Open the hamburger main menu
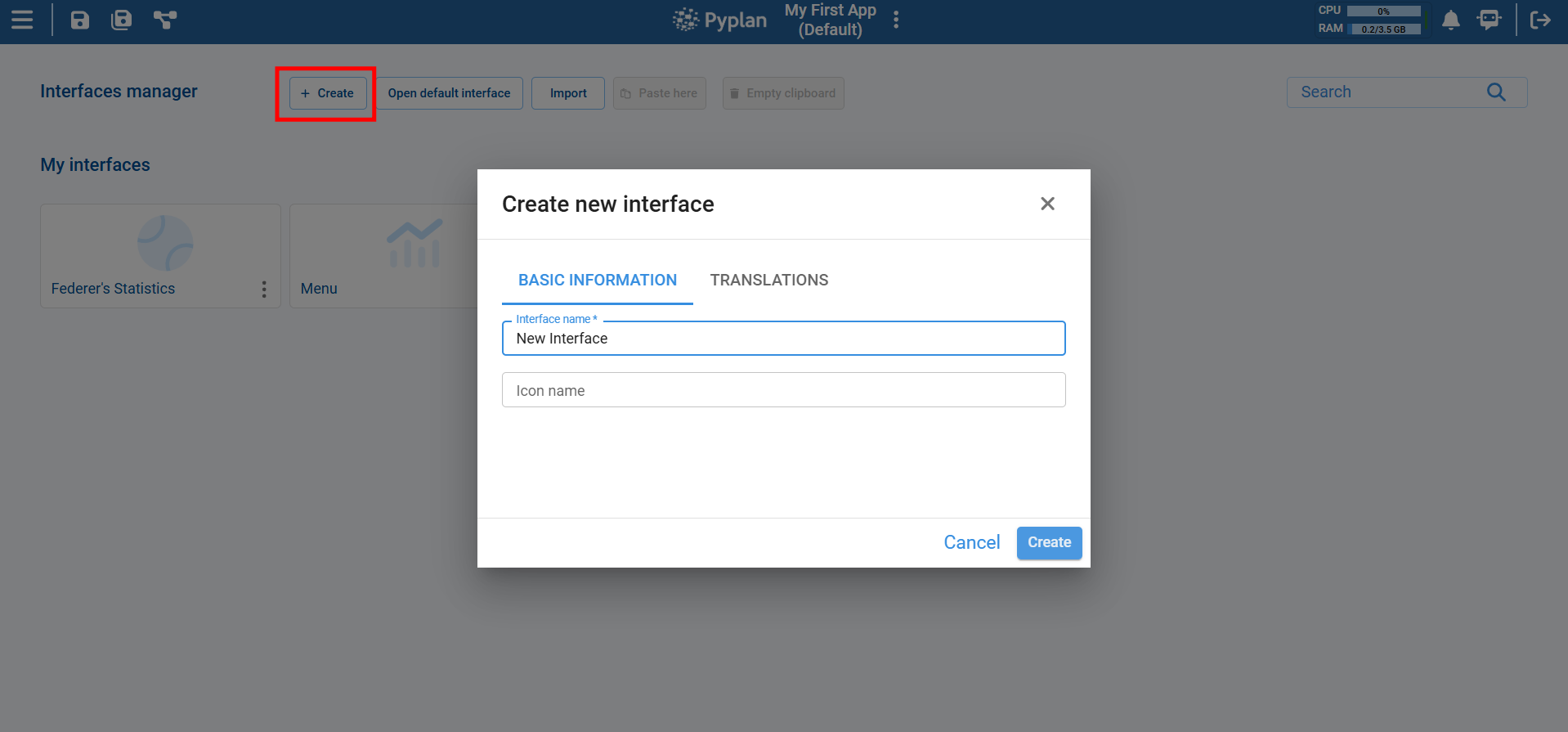 22,20
